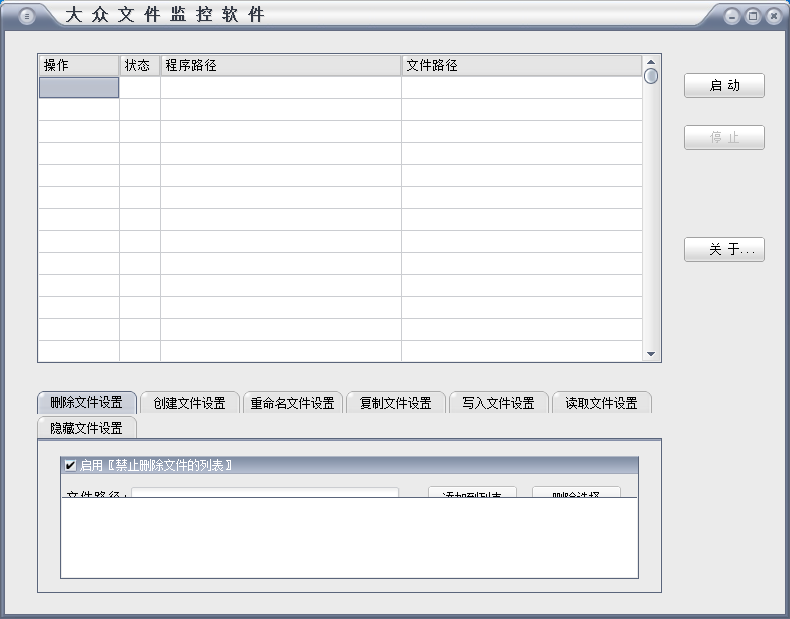Switch to the 创建文件设置 tab
The height and width of the screenshot is (619, 790).
tap(190, 403)
